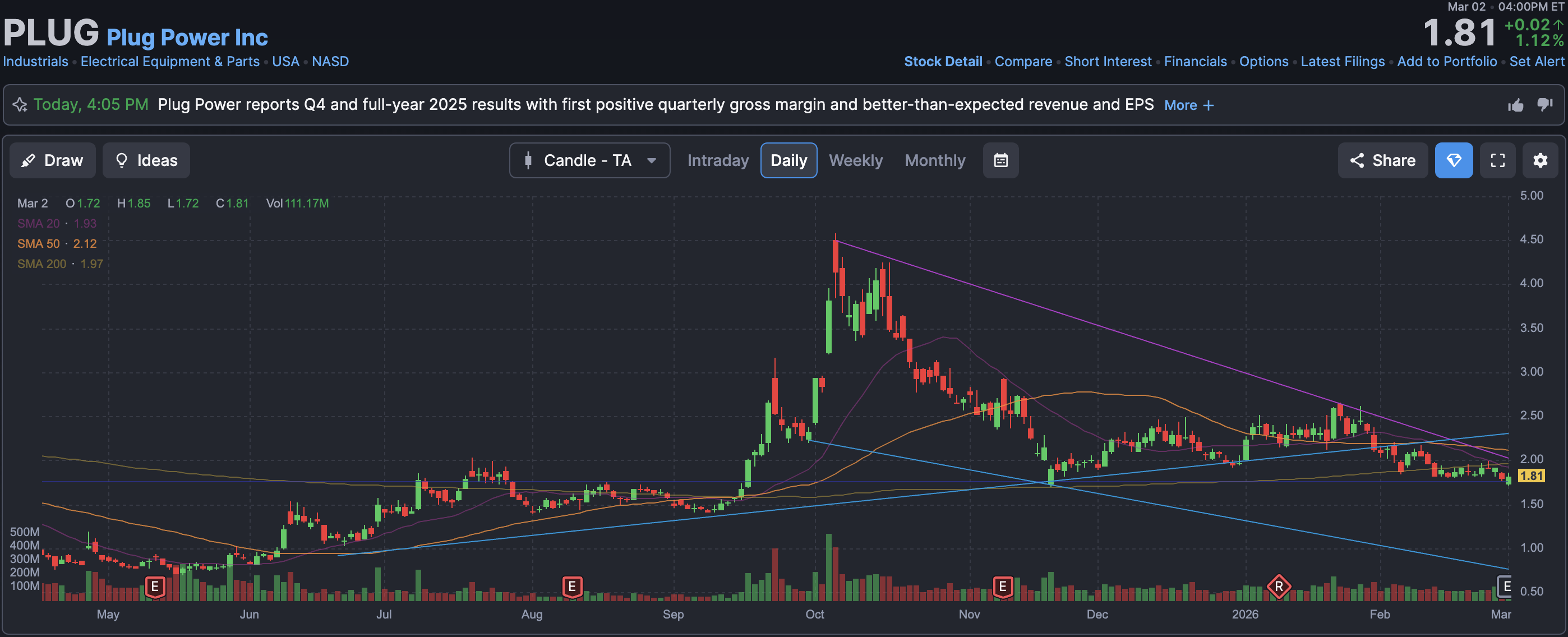Expand the Candle - TA chart type dropdown
The width and height of the screenshot is (1568, 637).
pos(589,160)
